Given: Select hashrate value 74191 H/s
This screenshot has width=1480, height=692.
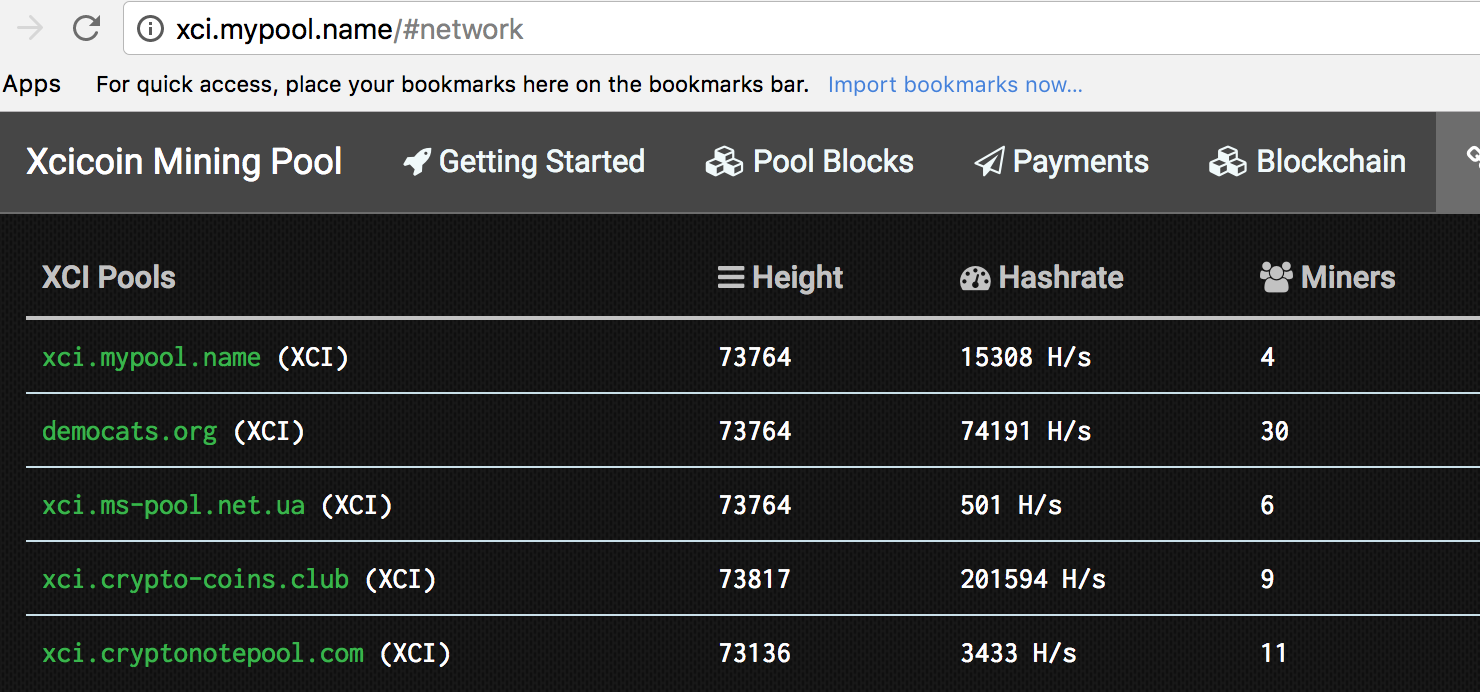Looking at the screenshot, I should tap(1026, 431).
